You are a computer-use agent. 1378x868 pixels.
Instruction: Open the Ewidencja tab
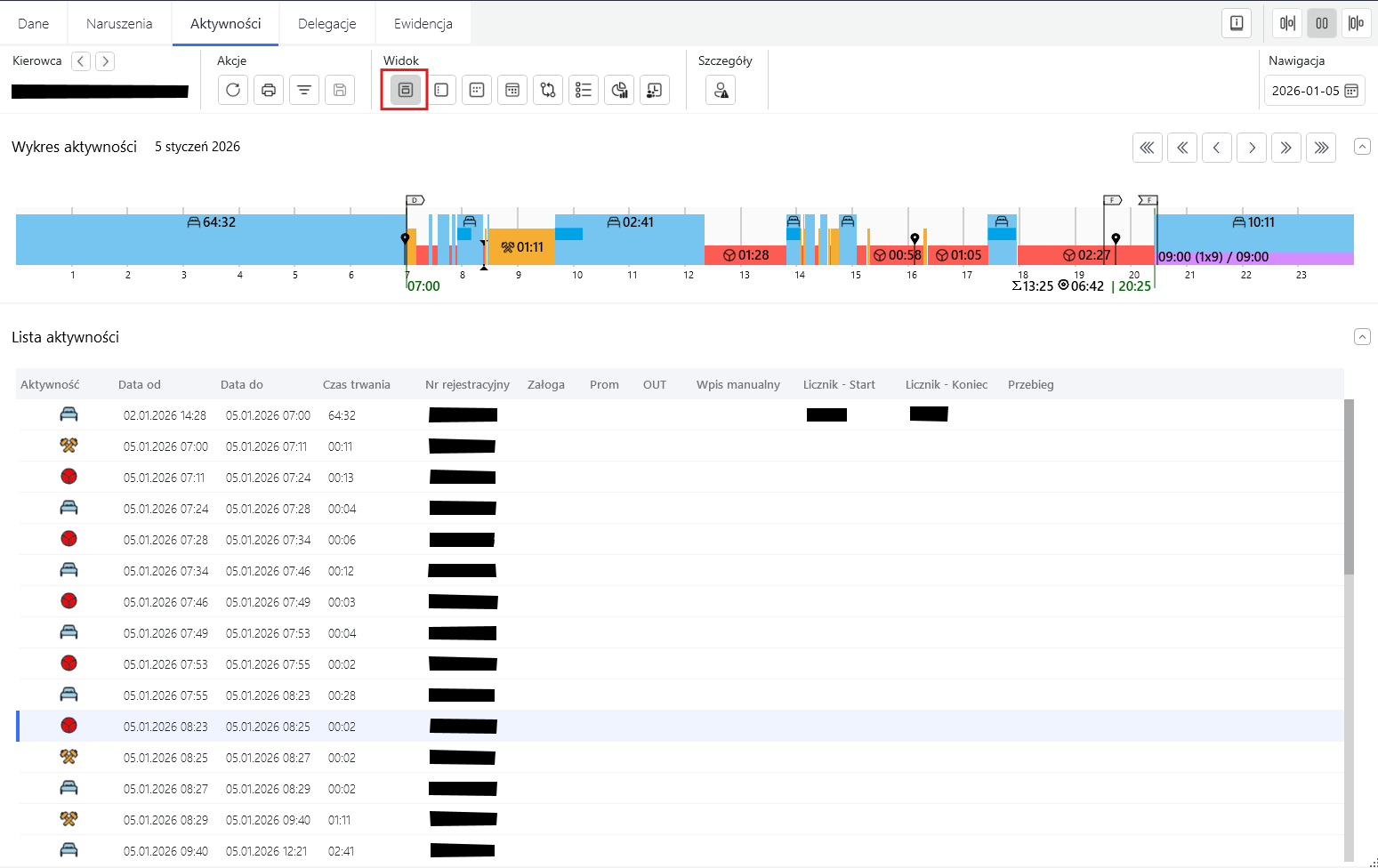pos(423,23)
